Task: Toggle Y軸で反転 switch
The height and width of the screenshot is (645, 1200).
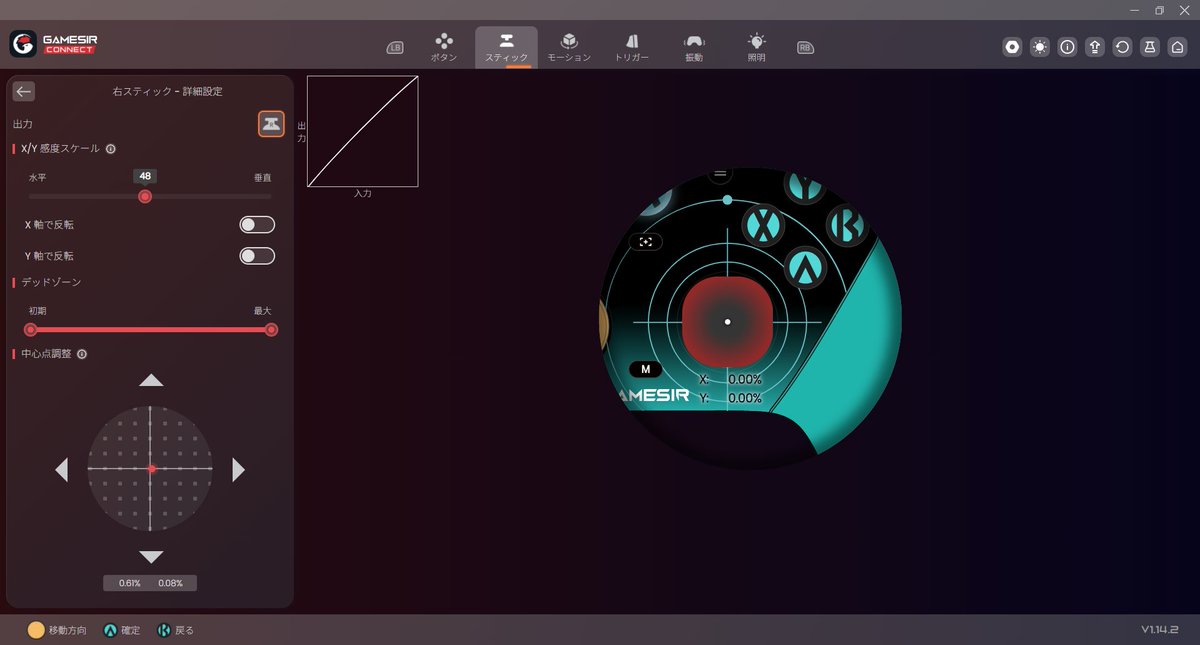Action: click(257, 256)
